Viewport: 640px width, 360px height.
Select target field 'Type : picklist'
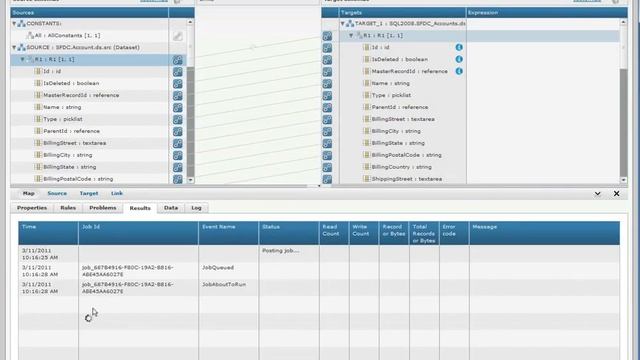[391, 95]
